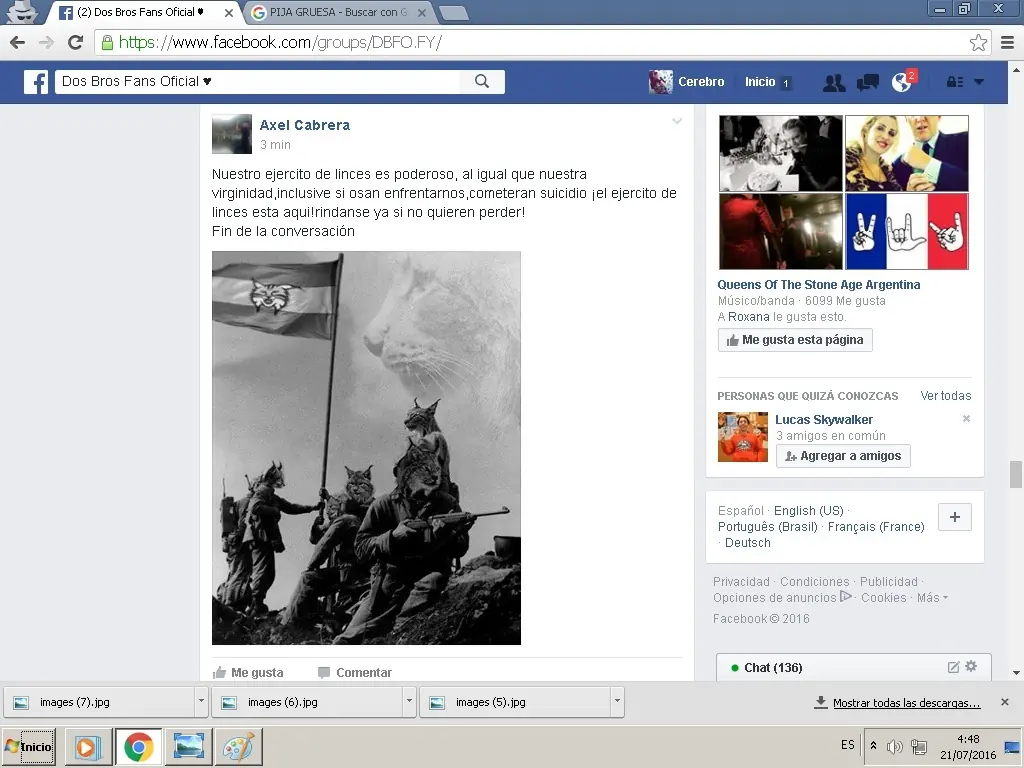This screenshot has width=1024, height=768.
Task: Open notifications globe icon
Action: [902, 82]
